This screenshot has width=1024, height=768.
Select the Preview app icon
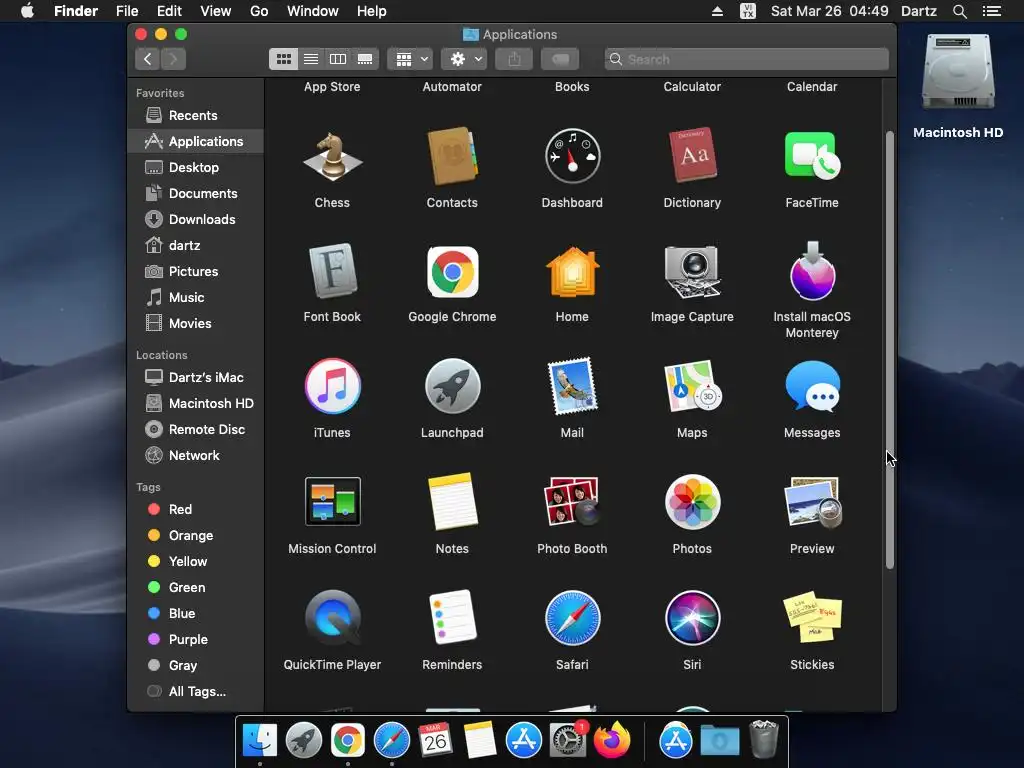tap(812, 502)
